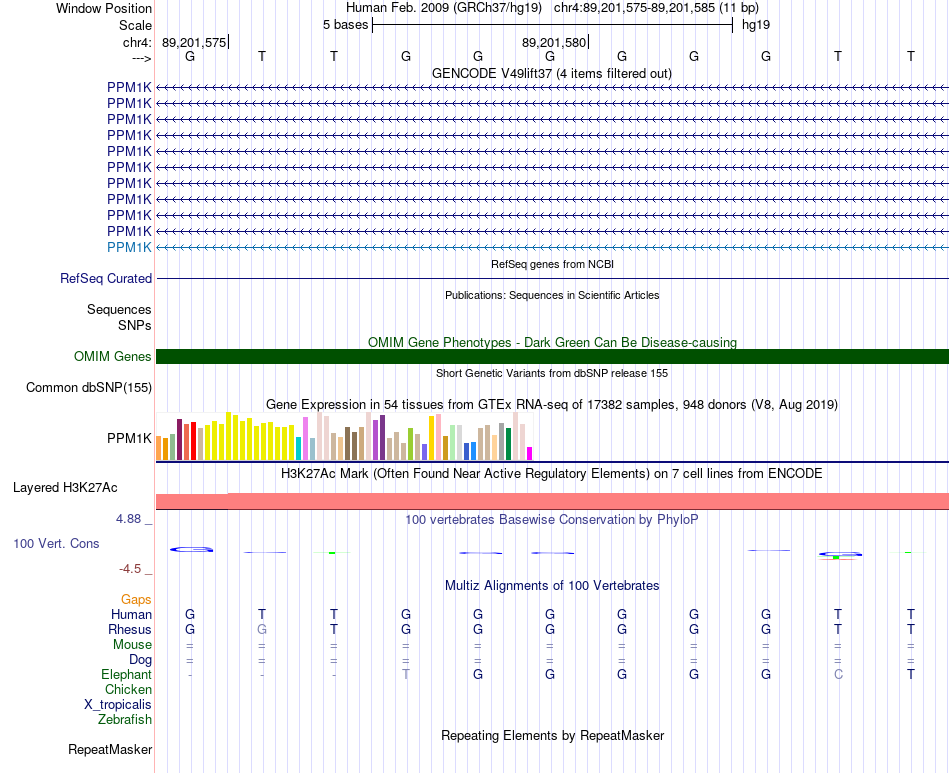The image size is (950, 773).
Task: Click the Elephant species label
Action: 127,674
